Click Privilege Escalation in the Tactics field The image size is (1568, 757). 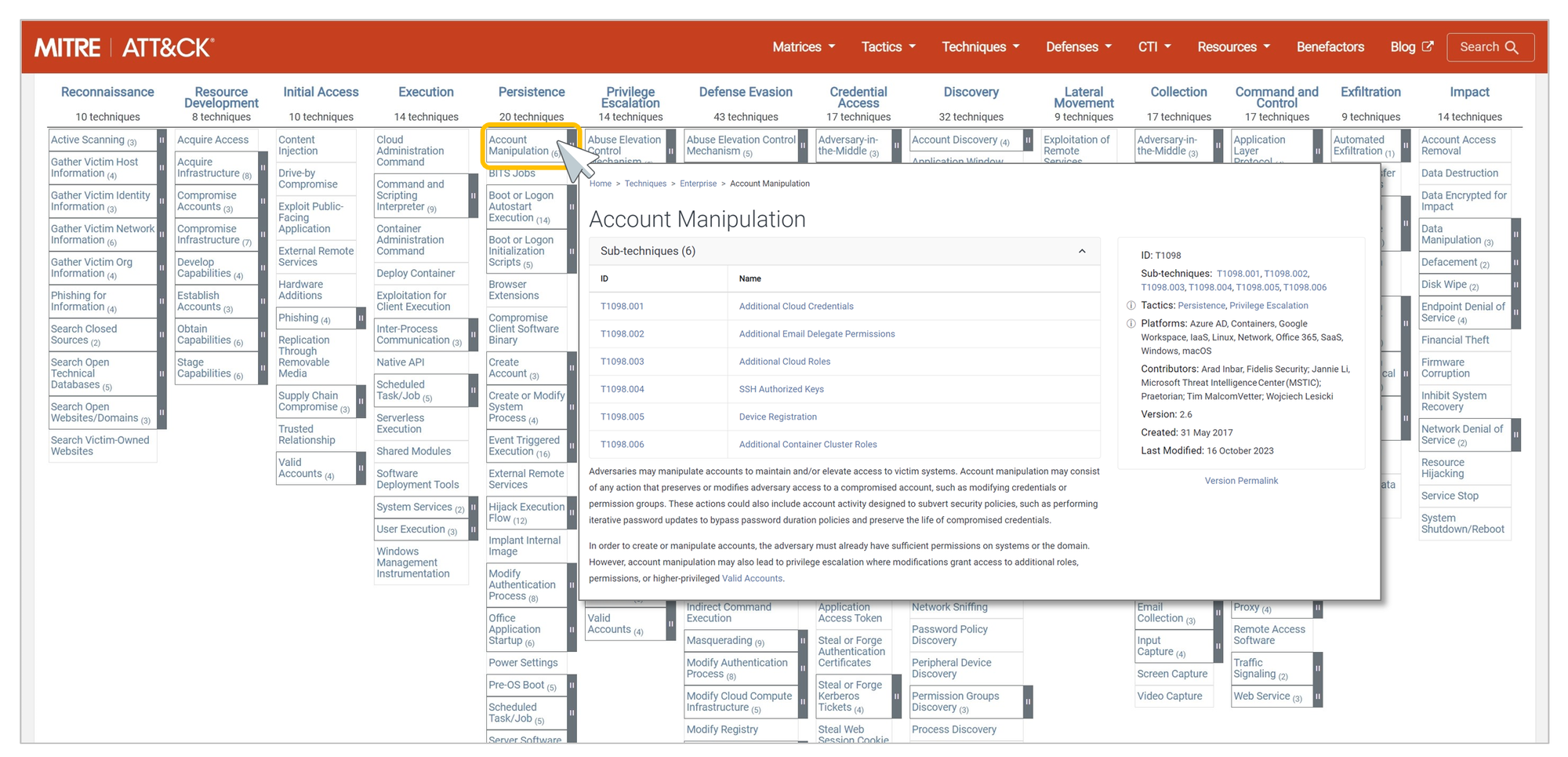[x=1269, y=306]
